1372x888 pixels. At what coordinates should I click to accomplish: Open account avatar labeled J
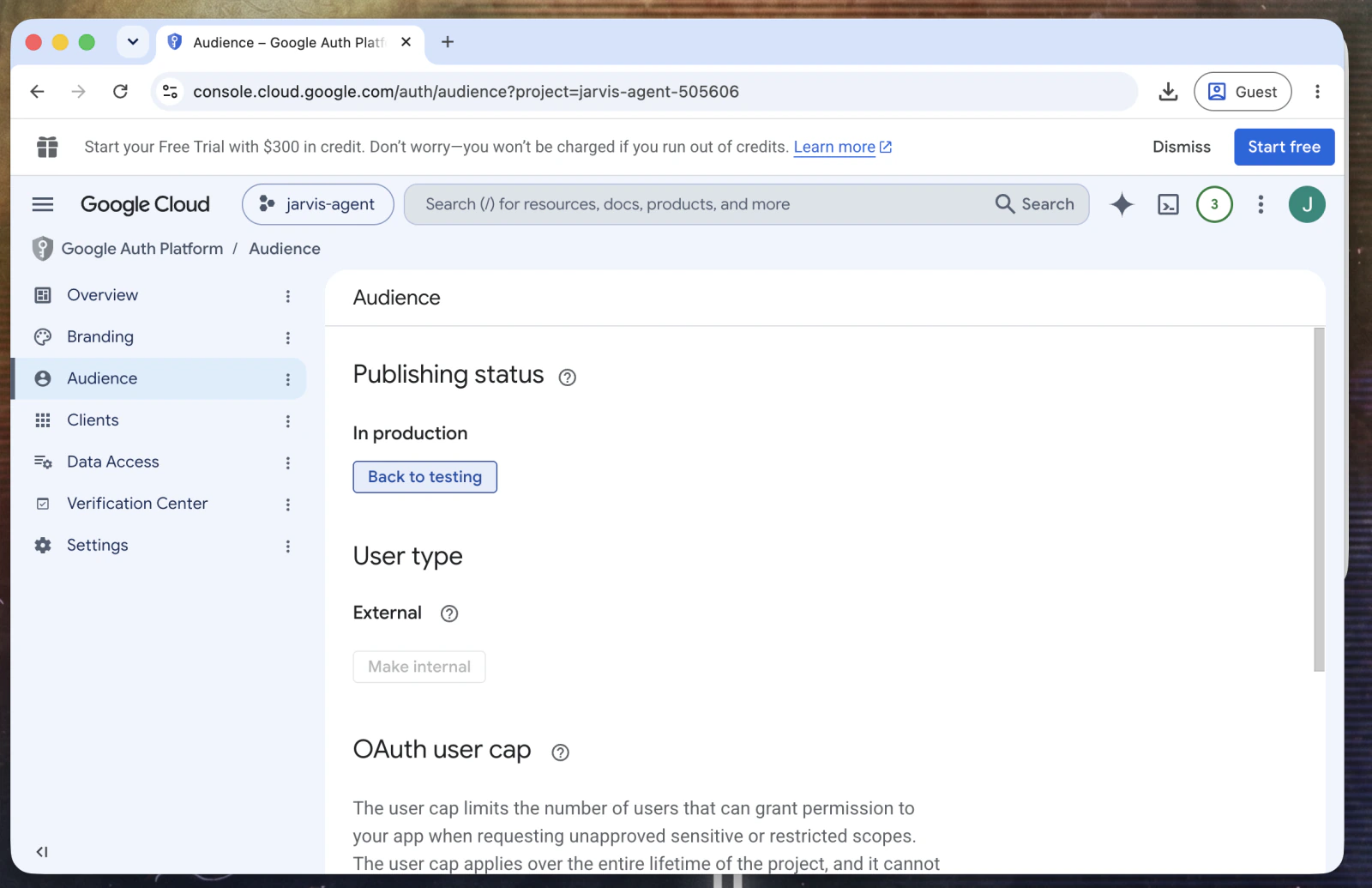click(1307, 204)
